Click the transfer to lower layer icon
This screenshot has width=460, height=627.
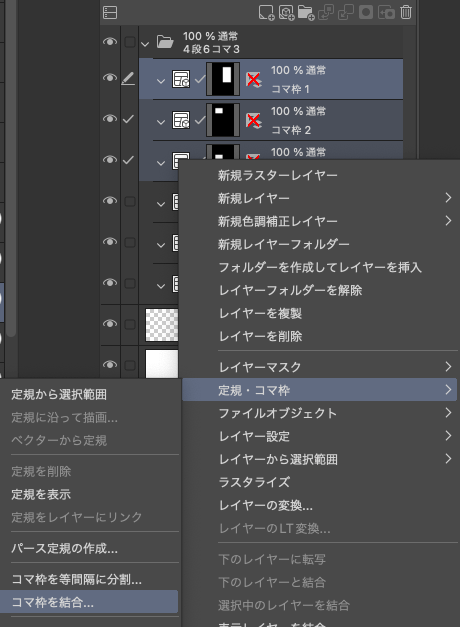326,12
